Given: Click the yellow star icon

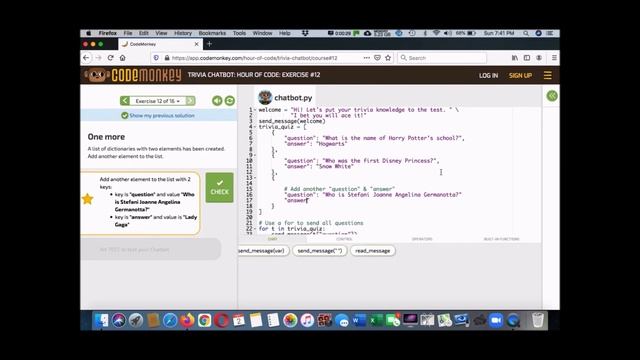Looking at the screenshot, I should pyautogui.click(x=87, y=199).
